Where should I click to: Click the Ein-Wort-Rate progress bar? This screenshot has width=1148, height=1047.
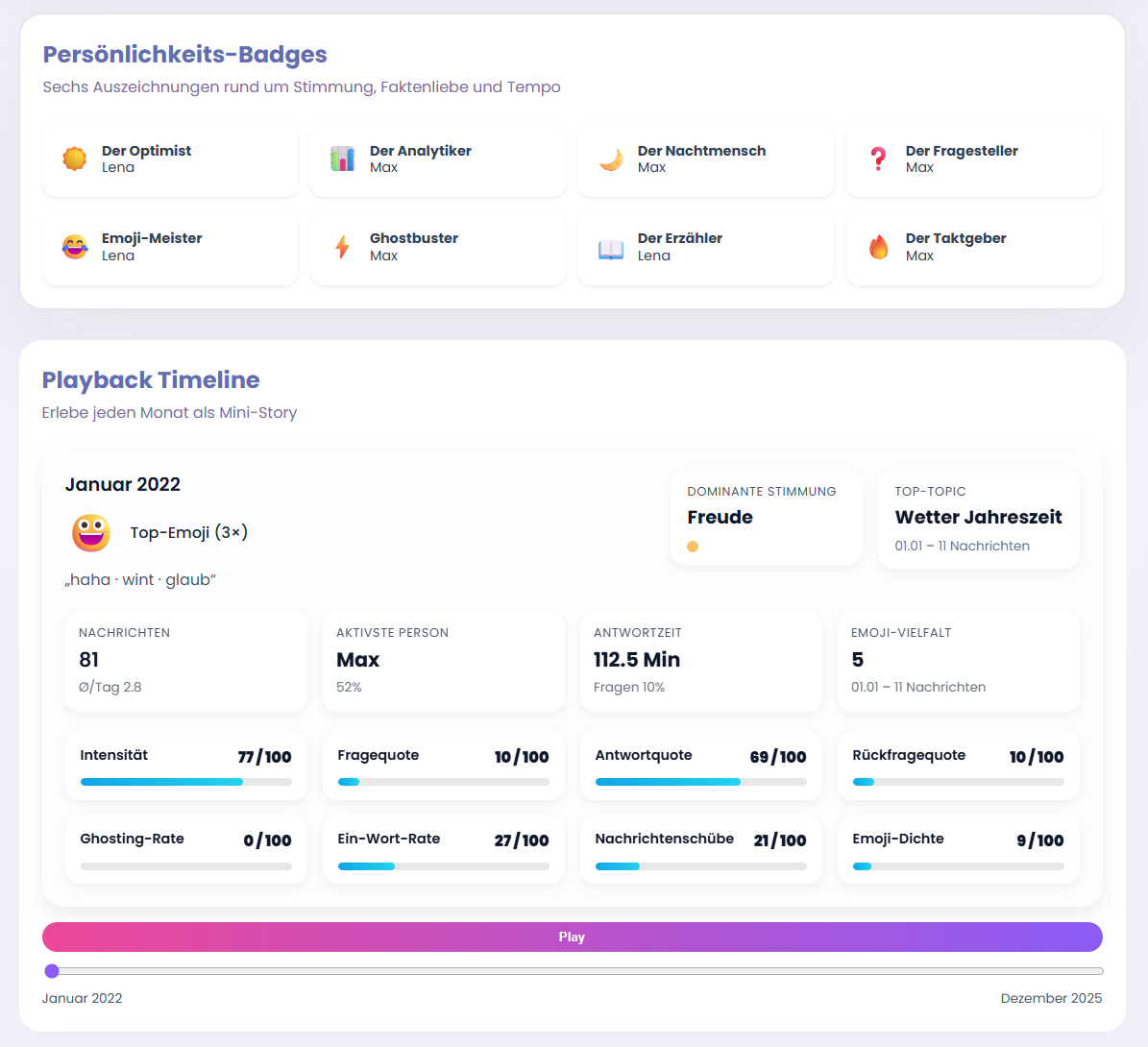444,866
